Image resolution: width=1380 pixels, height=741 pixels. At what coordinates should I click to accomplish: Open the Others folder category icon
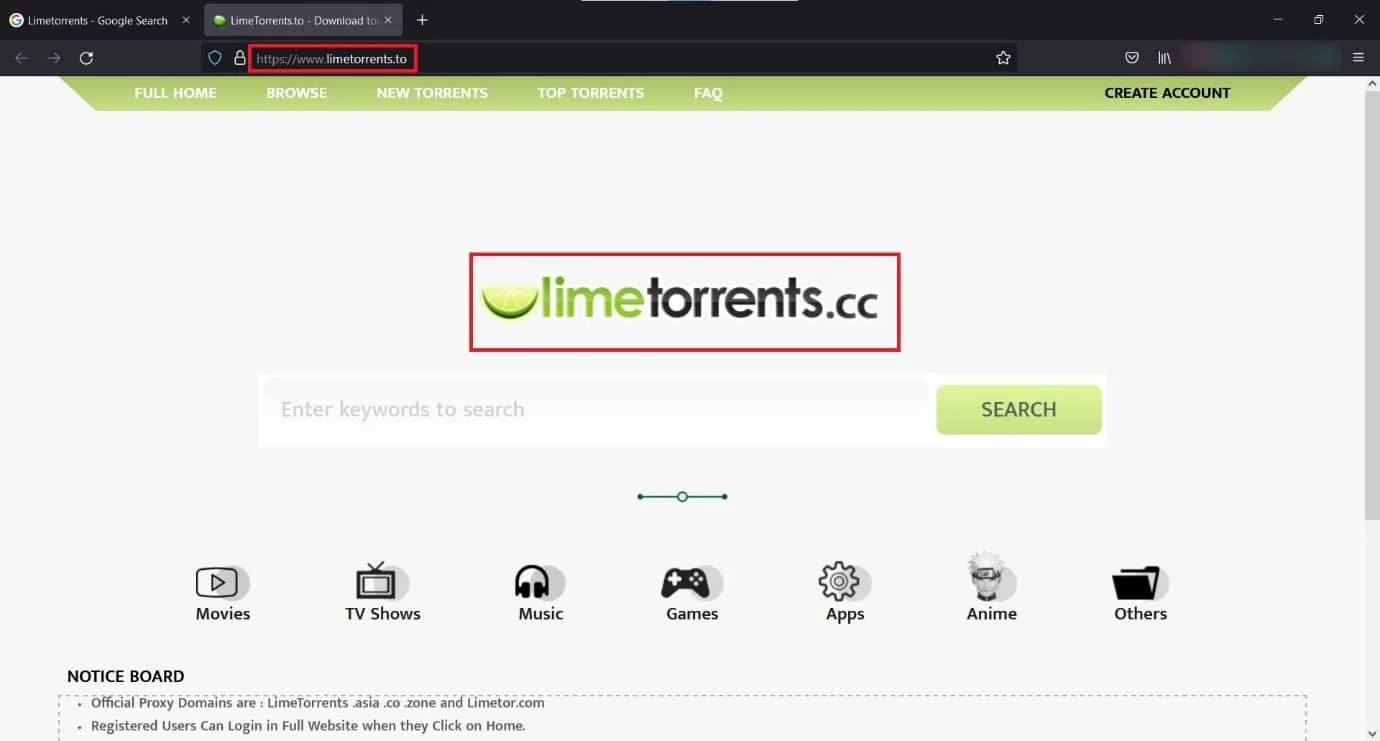[x=1139, y=582]
